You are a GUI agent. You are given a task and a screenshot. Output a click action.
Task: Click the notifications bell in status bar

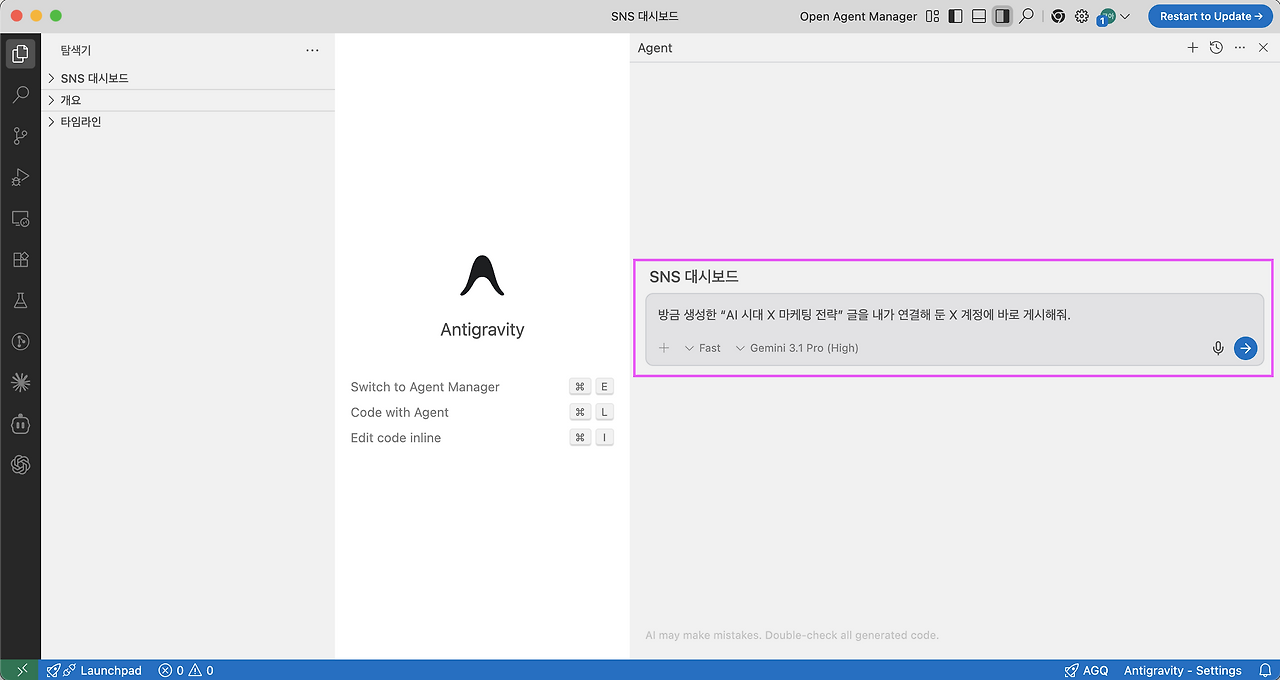(1263, 670)
